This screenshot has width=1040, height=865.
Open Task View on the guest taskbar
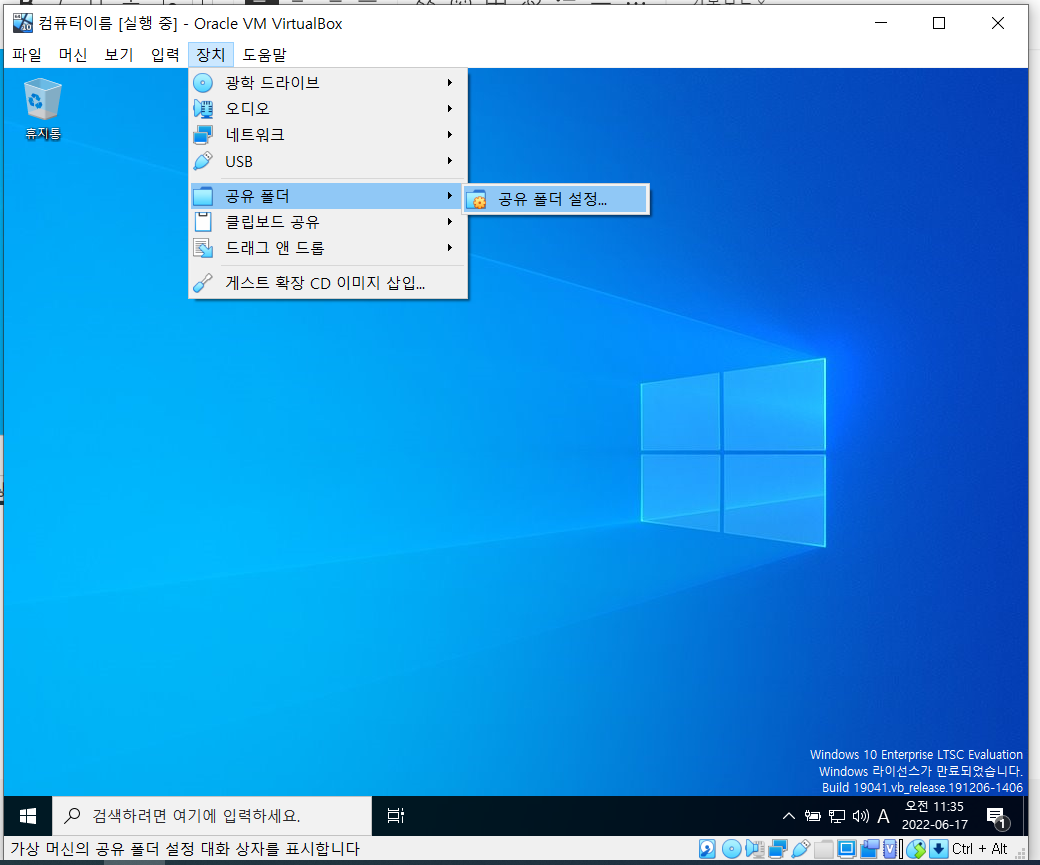[396, 816]
